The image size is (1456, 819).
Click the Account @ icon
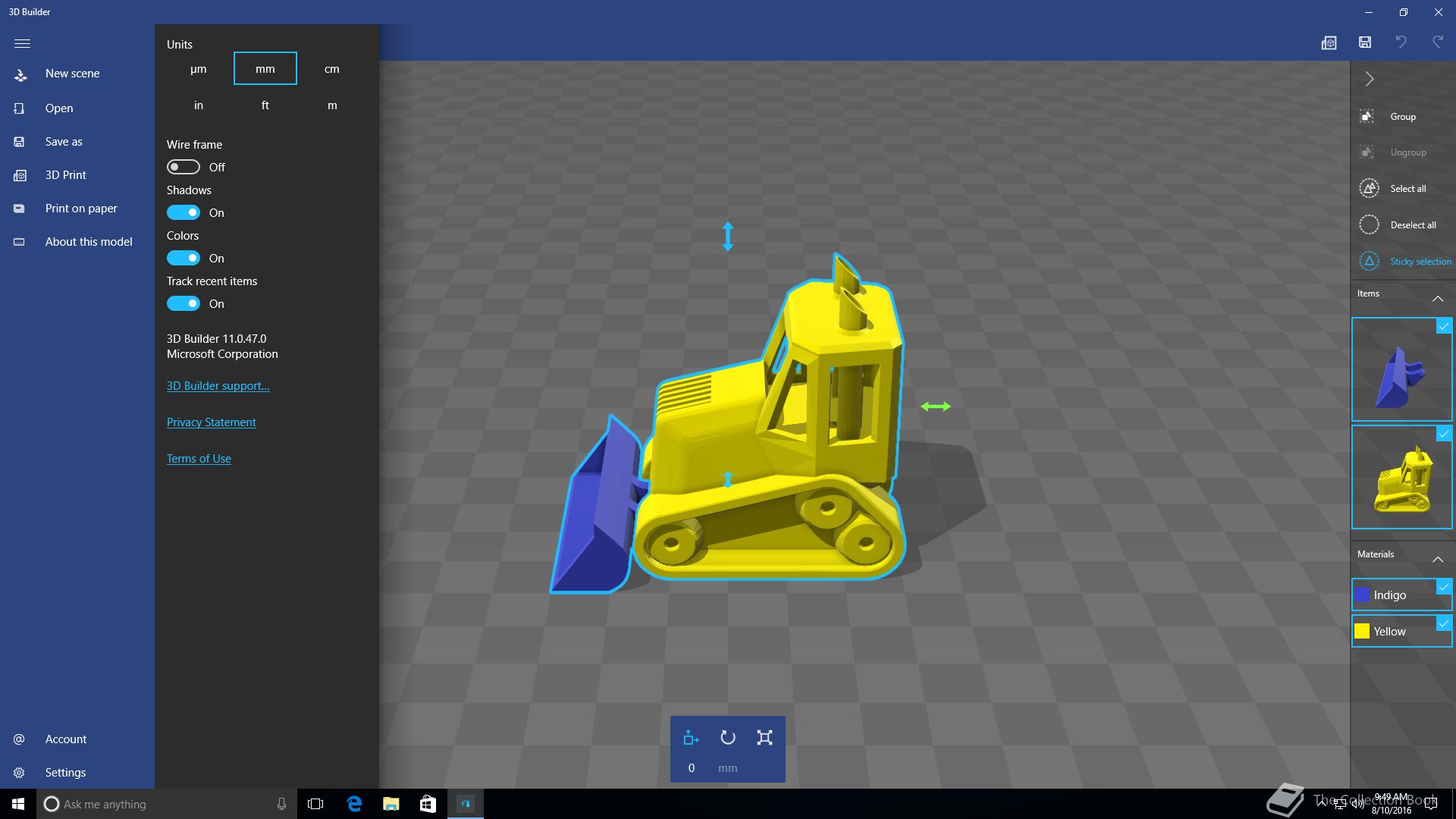[x=20, y=739]
